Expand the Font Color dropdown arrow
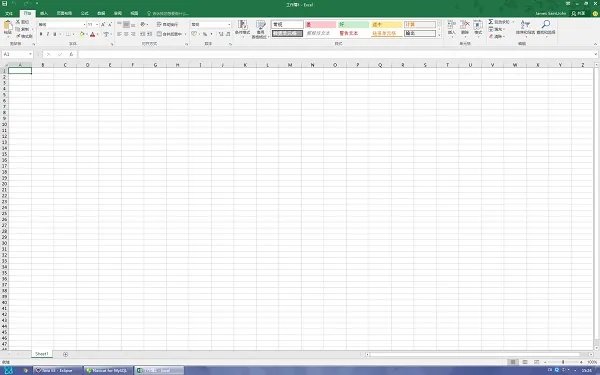Screen dimensions: 600x375 coord(98,34)
